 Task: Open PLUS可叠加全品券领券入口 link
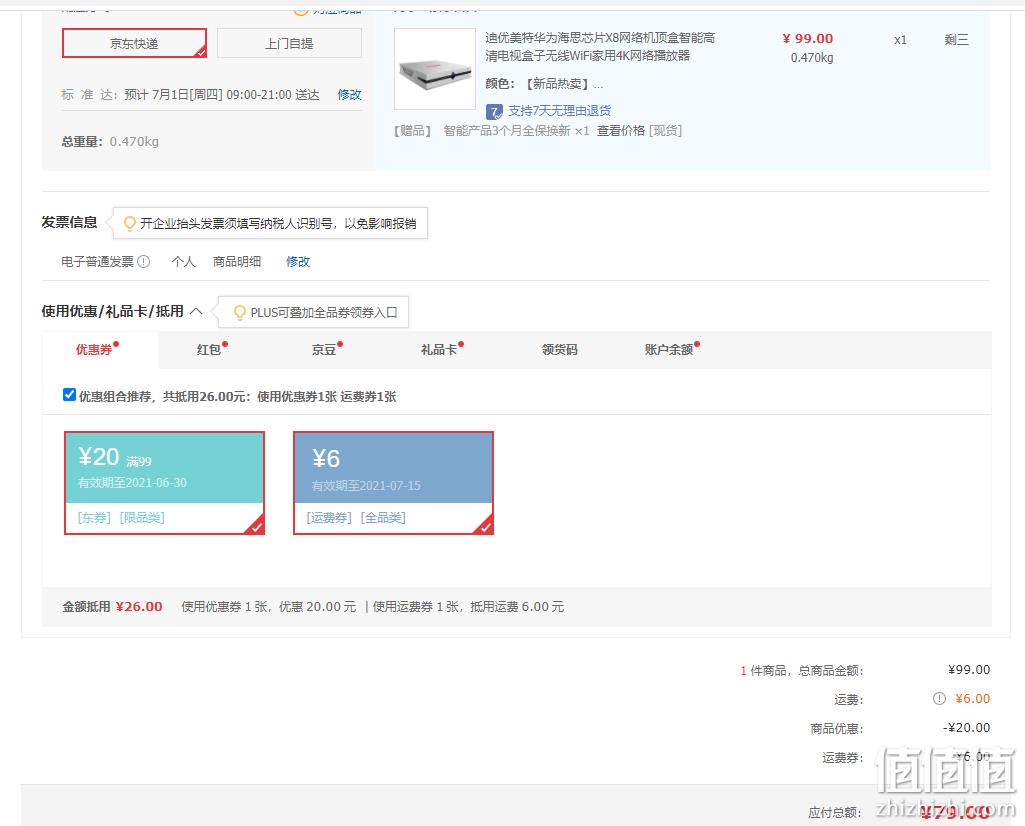tap(324, 312)
